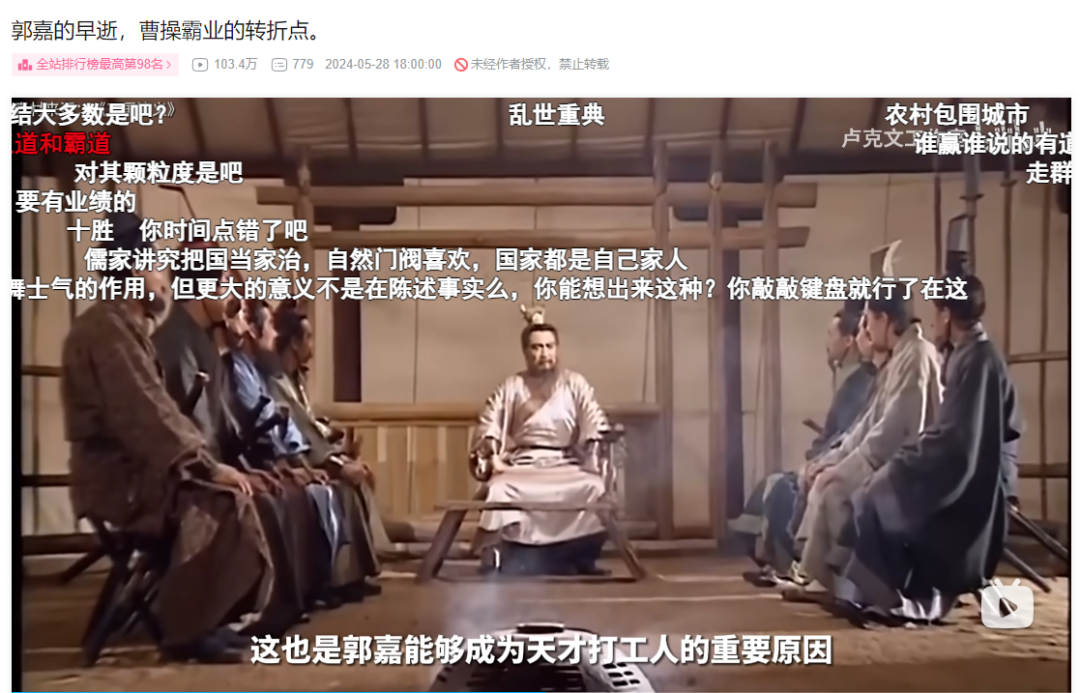Select the 农村包围城市 danmaku comment
Viewport: 1080px width, 693px height.
[x=957, y=114]
